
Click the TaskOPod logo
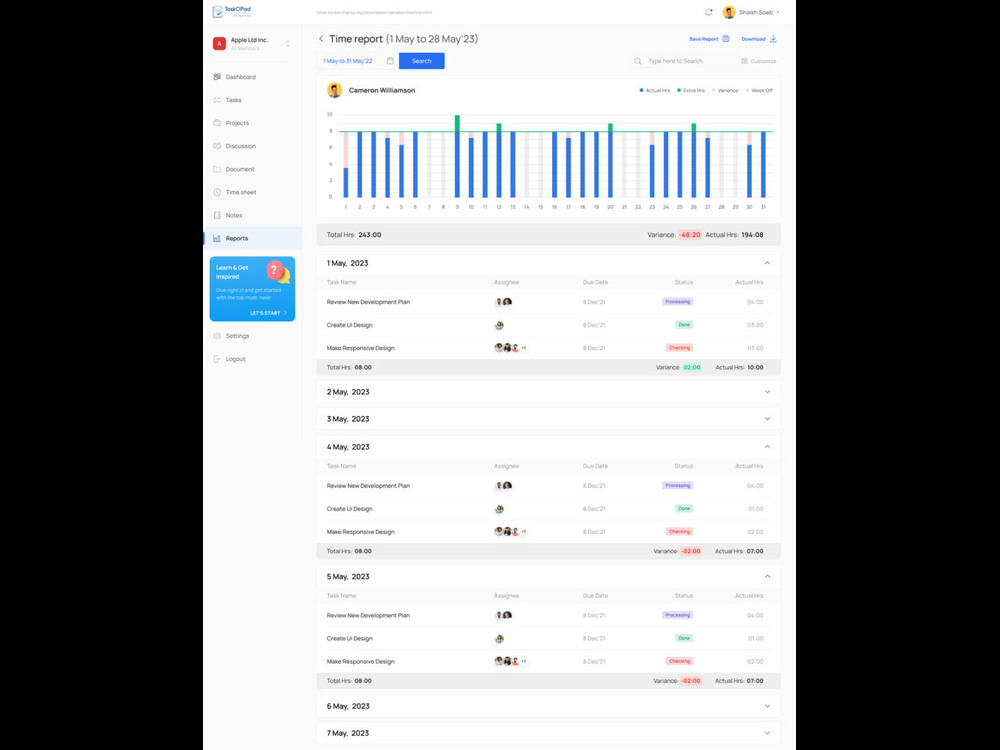coord(232,11)
